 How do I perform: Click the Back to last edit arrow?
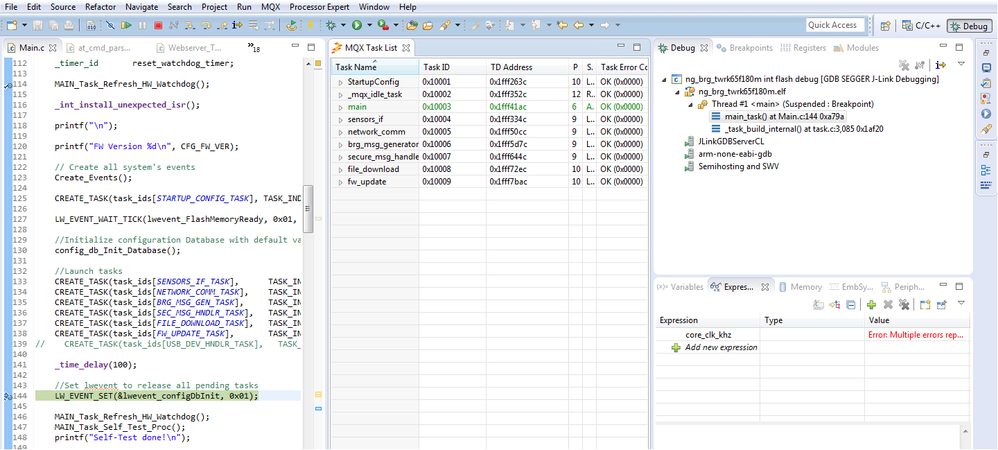click(x=562, y=25)
